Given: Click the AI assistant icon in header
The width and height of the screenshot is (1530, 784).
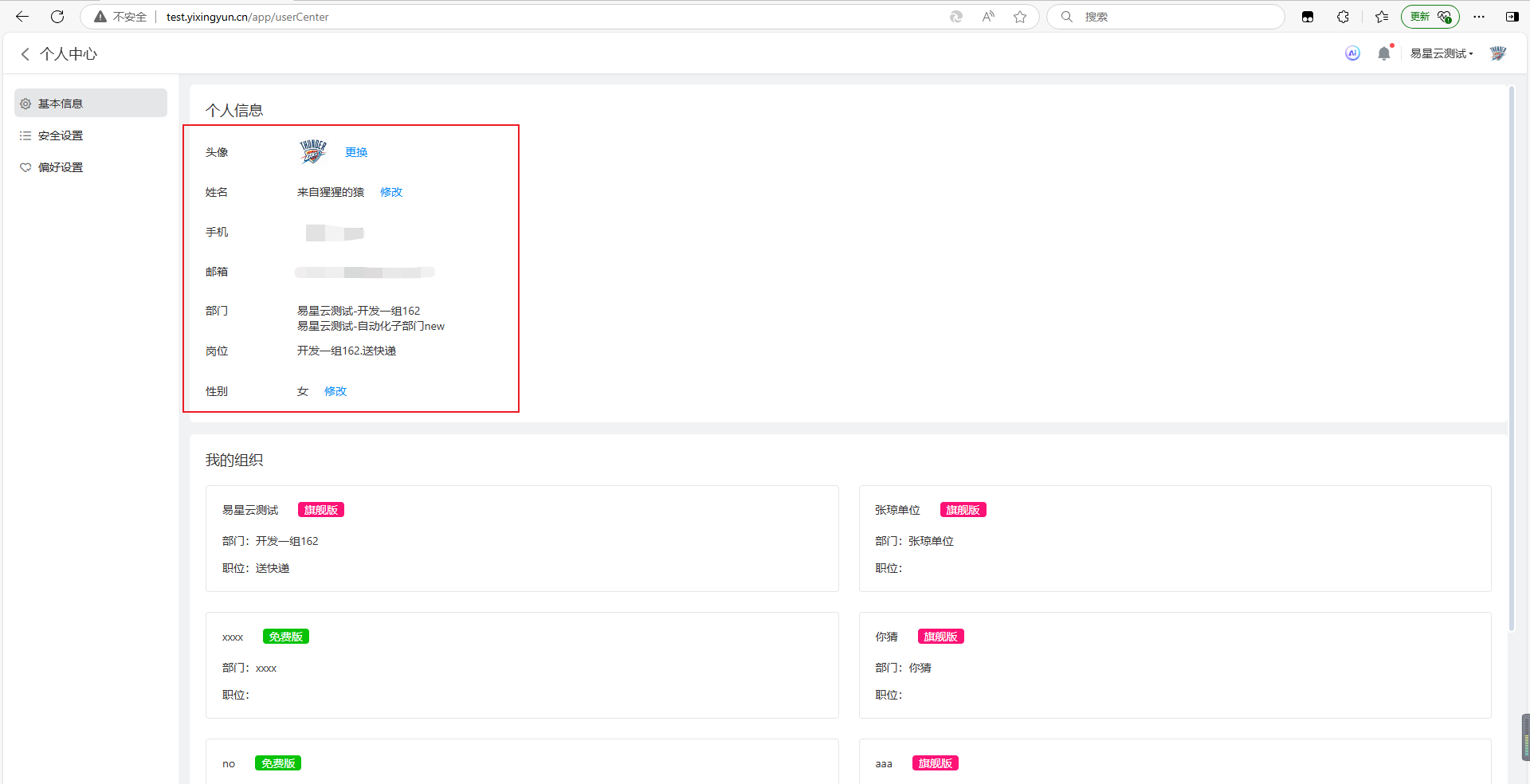Looking at the screenshot, I should click(1352, 53).
